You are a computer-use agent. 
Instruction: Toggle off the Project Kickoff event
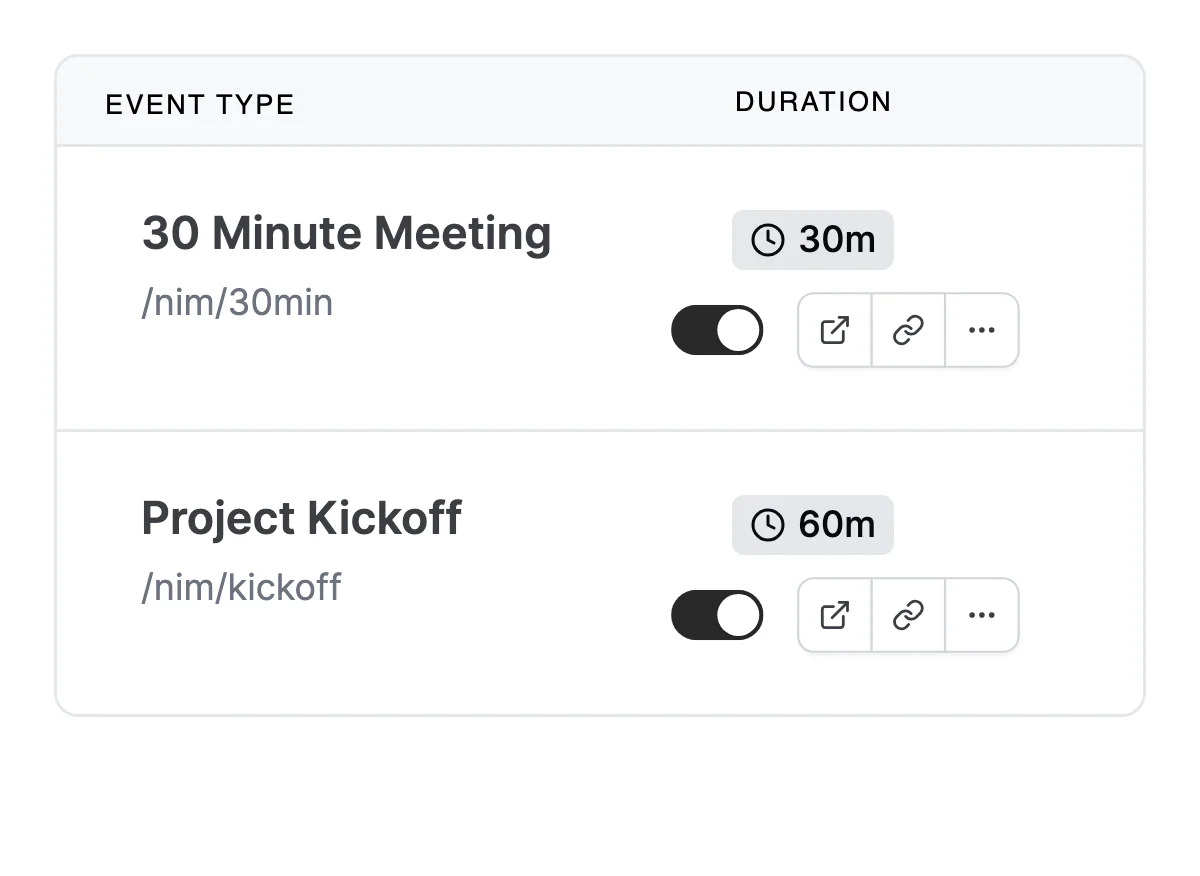coord(717,615)
